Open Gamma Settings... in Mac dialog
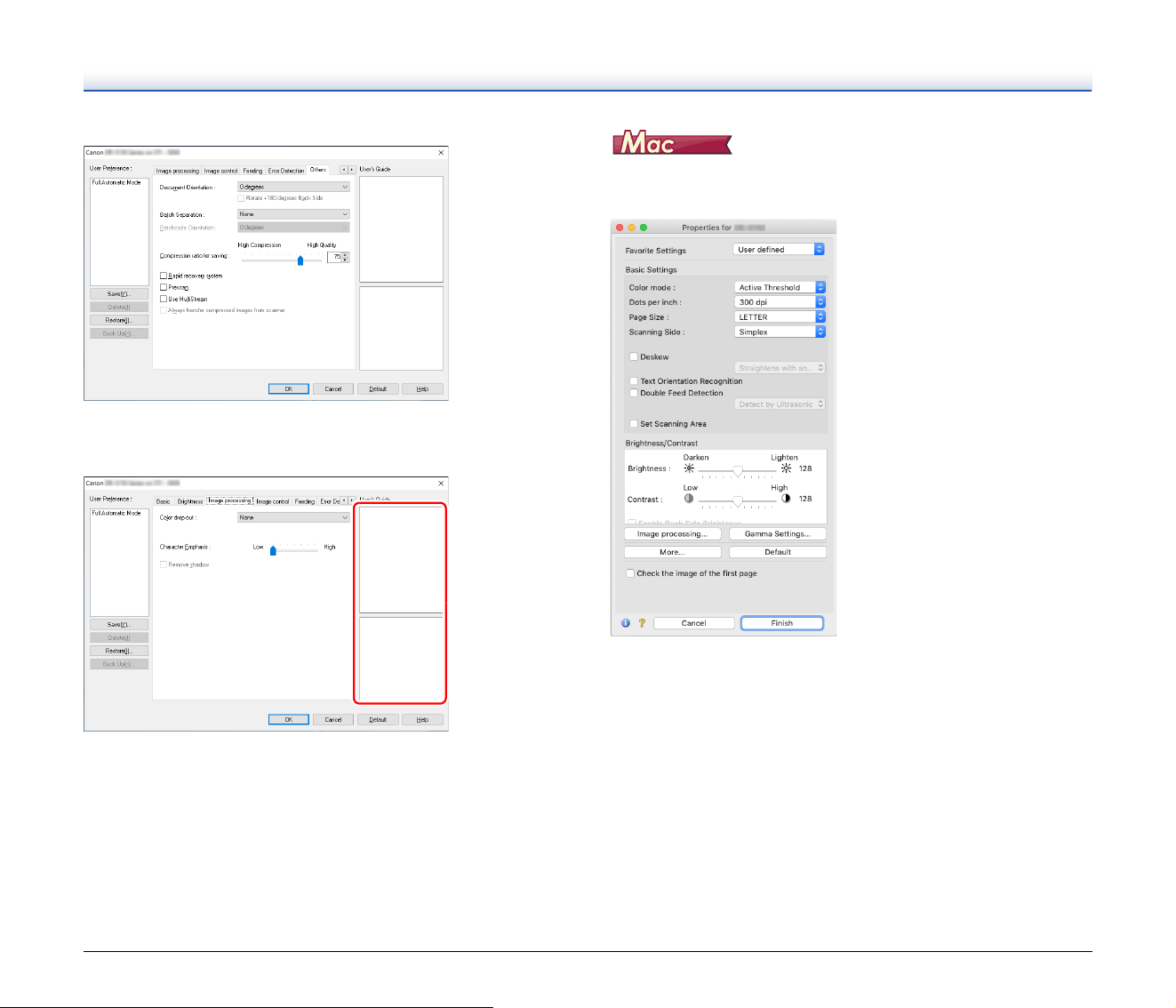The width and height of the screenshot is (1176, 1008). tap(778, 534)
